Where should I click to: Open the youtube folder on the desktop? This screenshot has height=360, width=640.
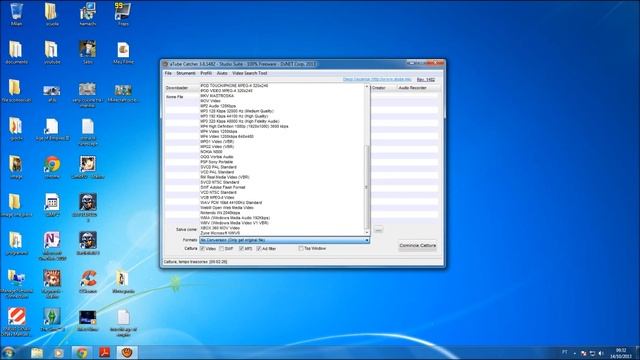[52, 52]
